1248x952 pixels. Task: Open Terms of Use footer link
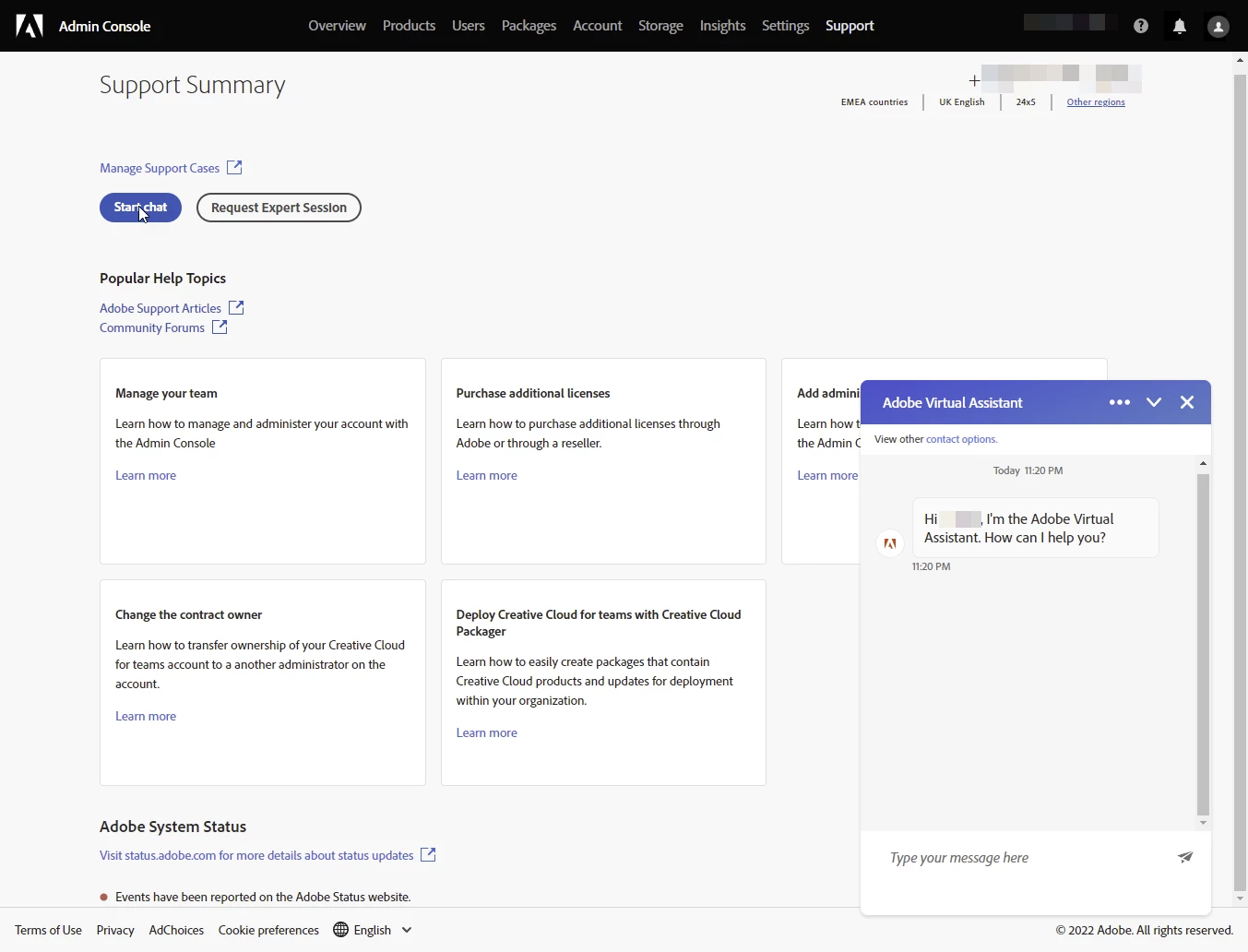[48, 930]
